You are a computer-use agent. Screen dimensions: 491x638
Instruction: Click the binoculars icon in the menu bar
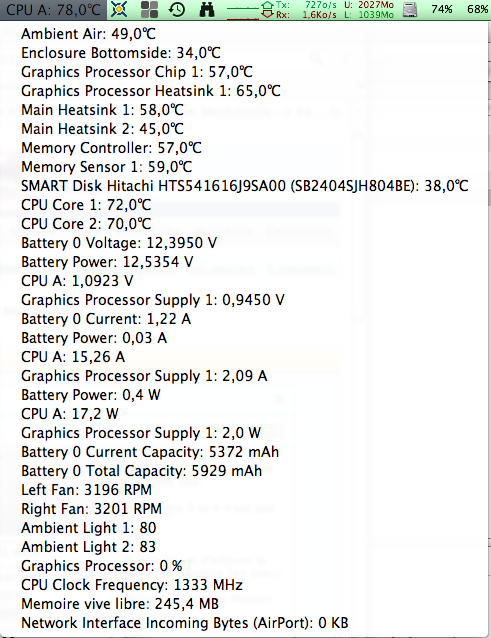click(x=207, y=9)
